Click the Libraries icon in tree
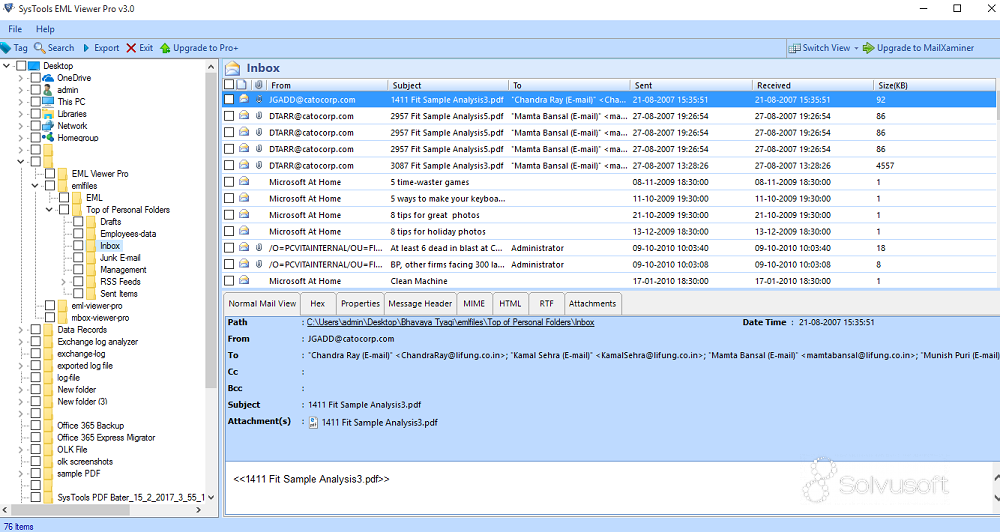1000x532 pixels. coord(48,114)
